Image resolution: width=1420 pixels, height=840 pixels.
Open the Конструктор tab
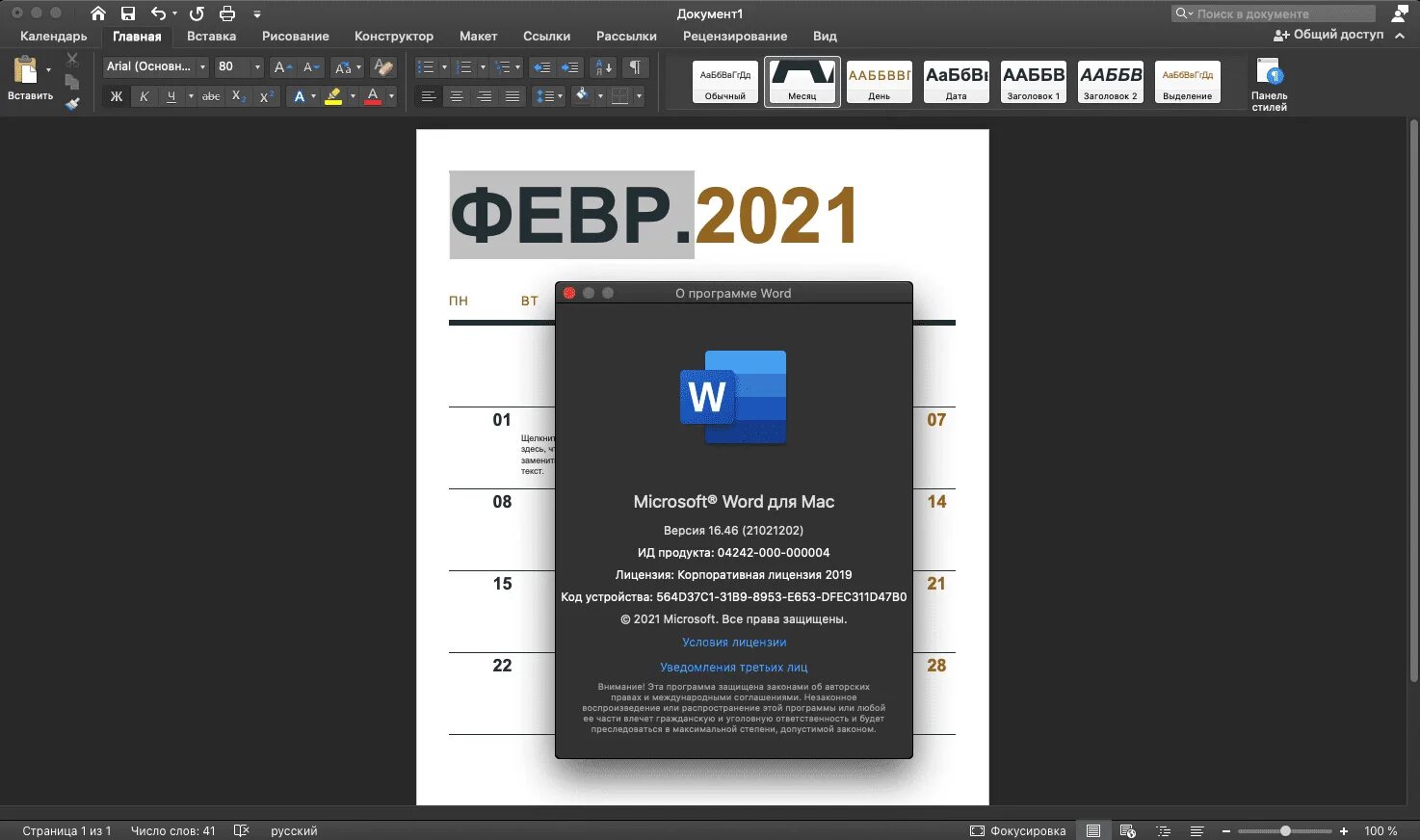coord(394,36)
